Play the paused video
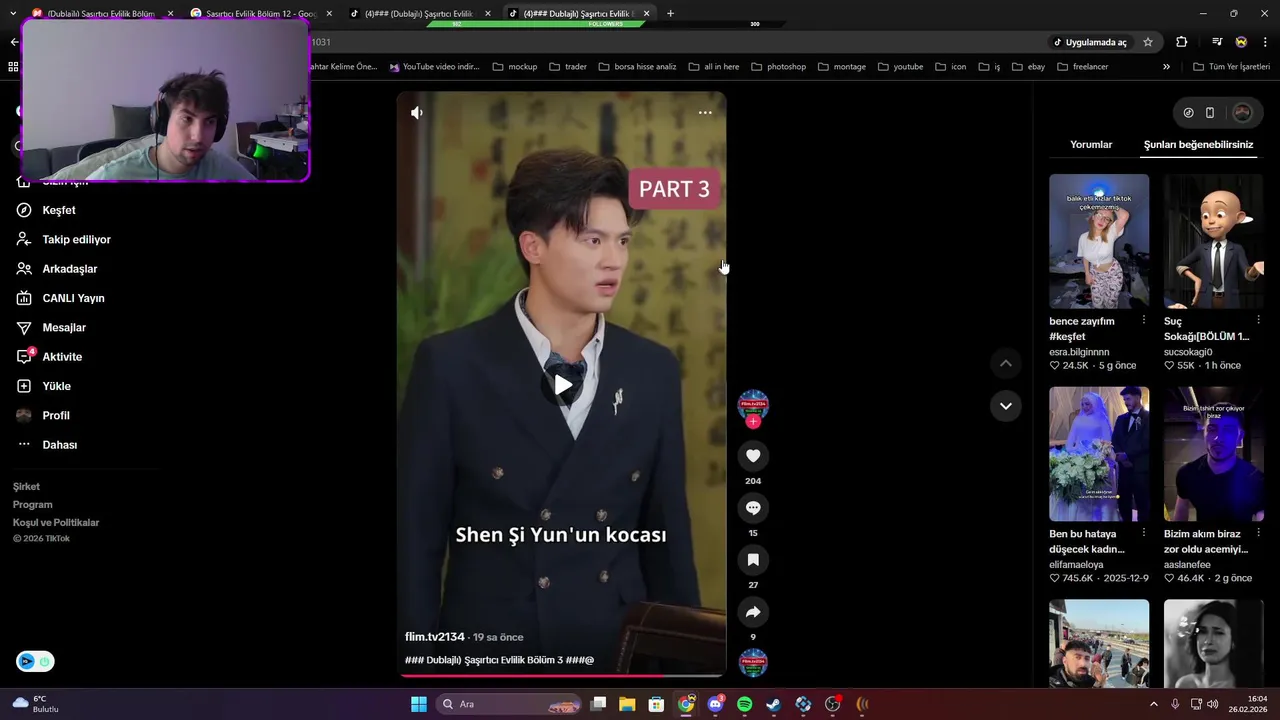Viewport: 1280px width, 720px height. 563,386
